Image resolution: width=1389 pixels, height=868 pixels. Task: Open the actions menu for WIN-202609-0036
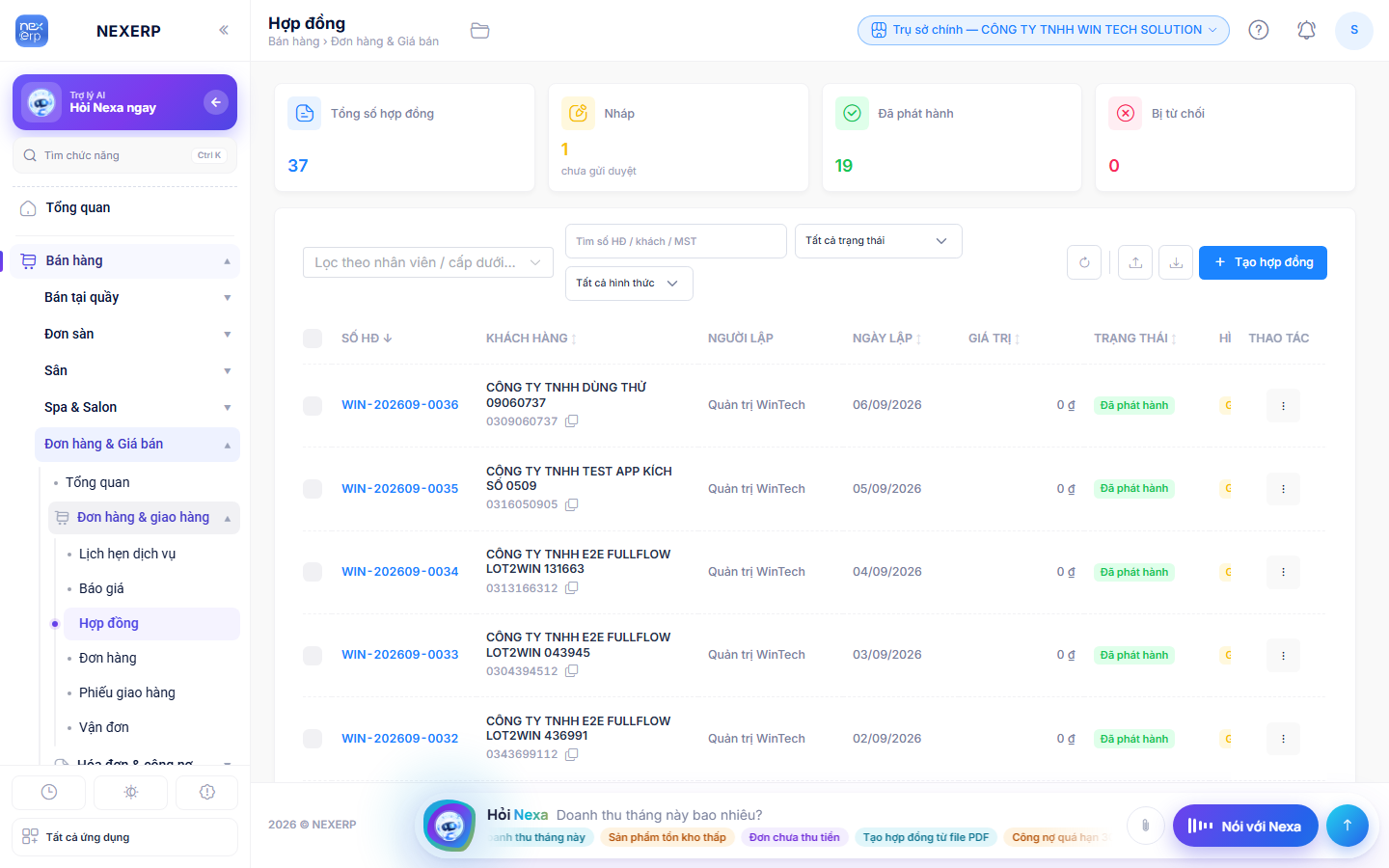point(1283,406)
